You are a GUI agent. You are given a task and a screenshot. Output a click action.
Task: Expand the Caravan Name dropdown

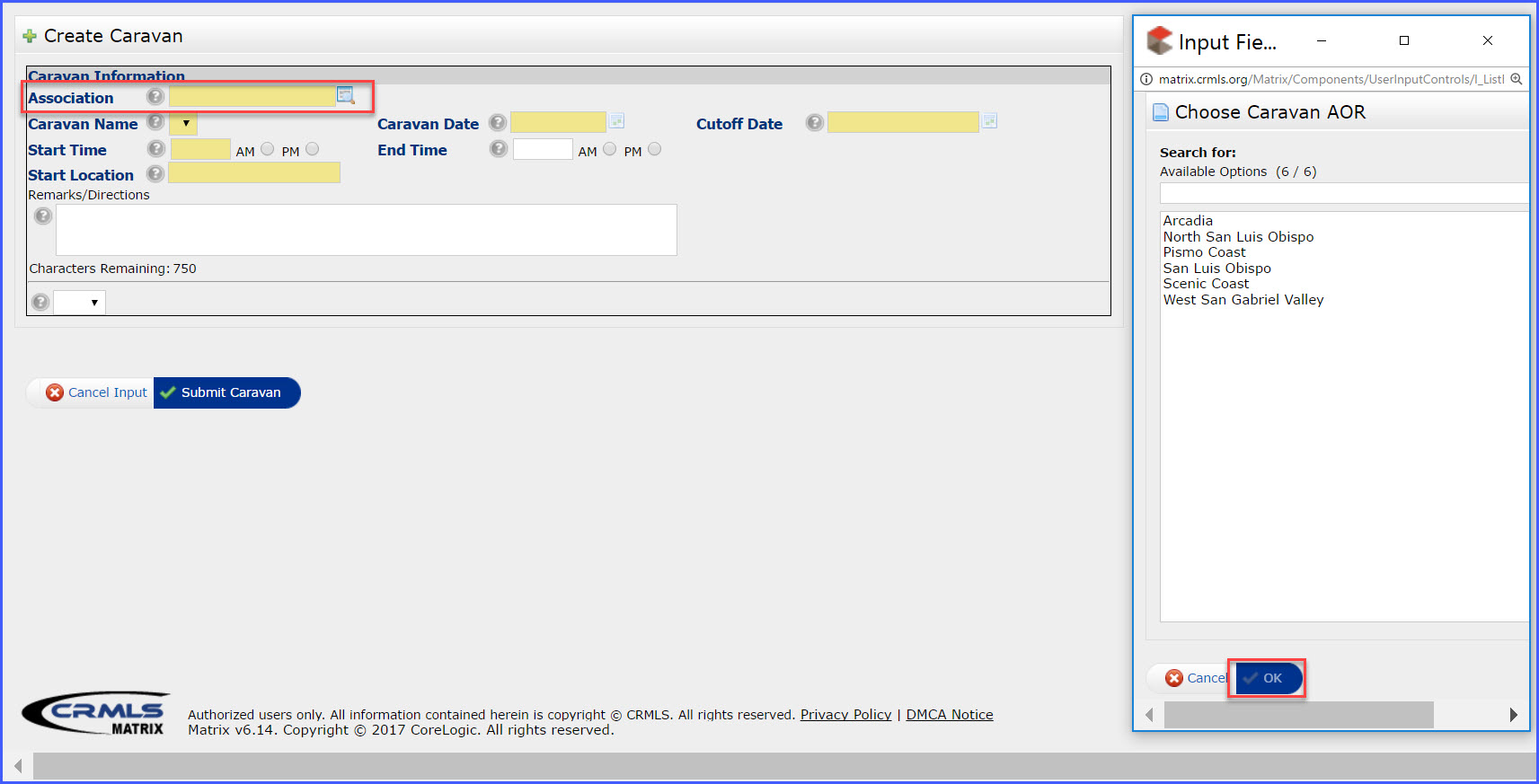click(184, 123)
